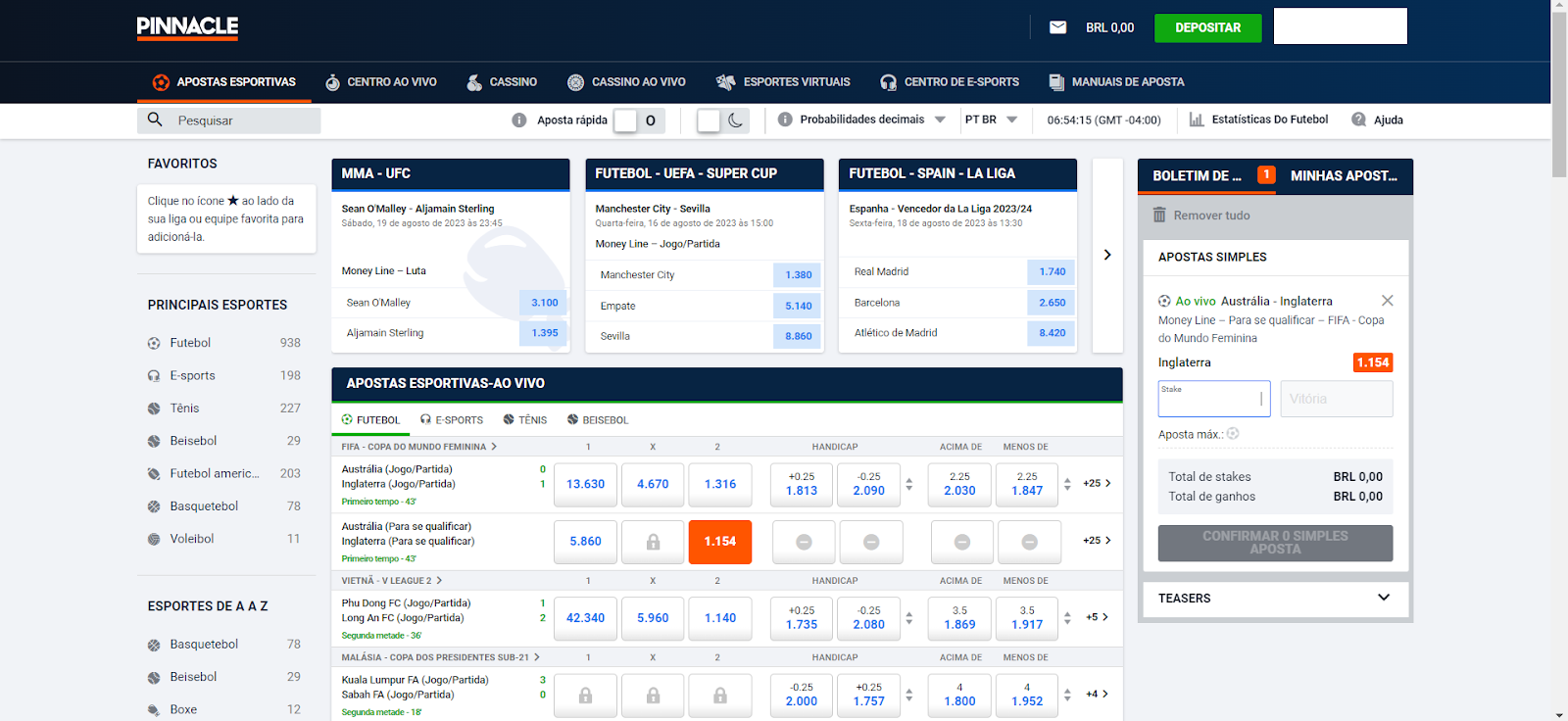This screenshot has height=721, width=1568.
Task: Open the PT BR language dropdown
Action: pos(991,120)
